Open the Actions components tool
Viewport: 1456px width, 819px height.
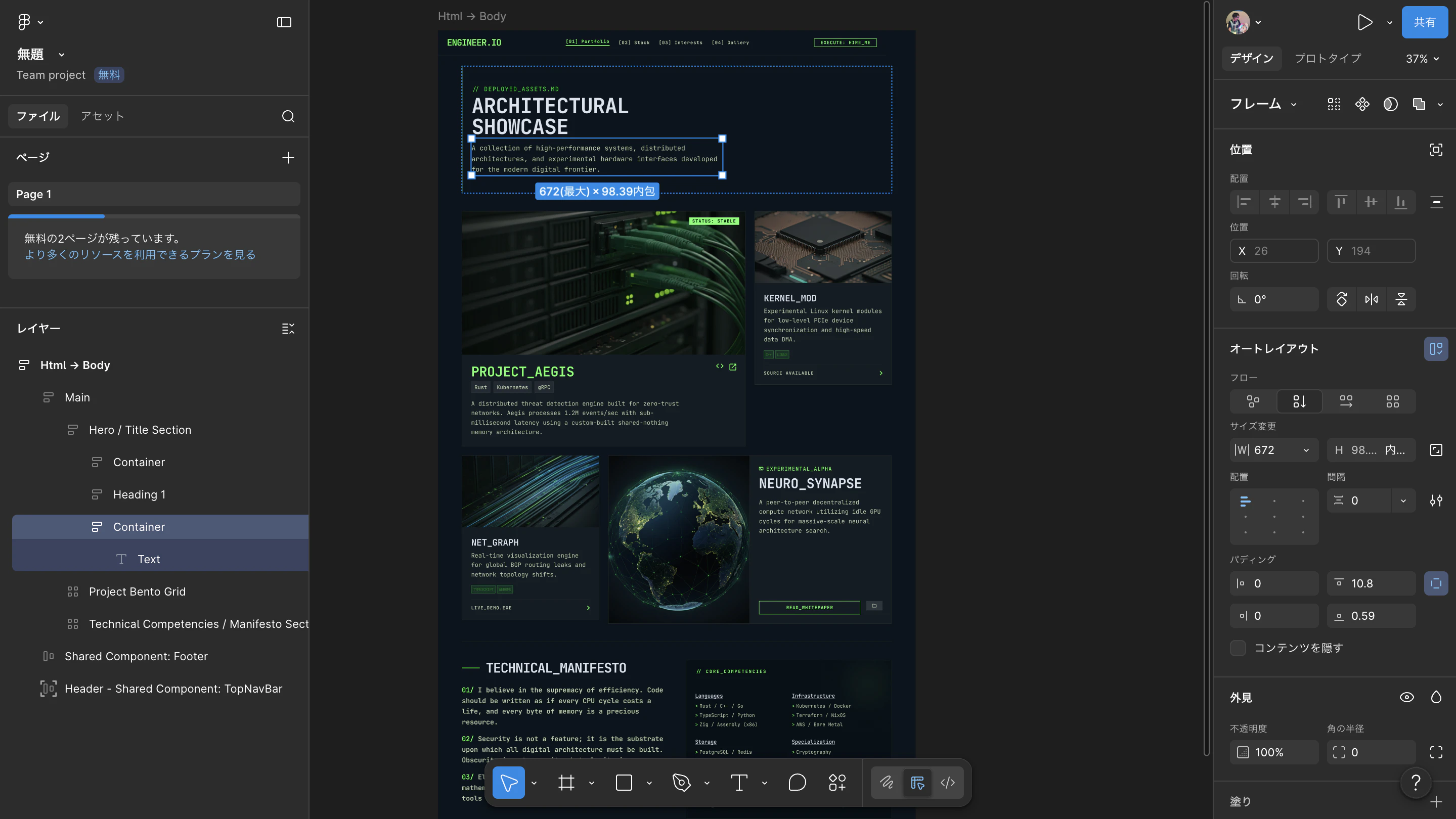click(837, 782)
